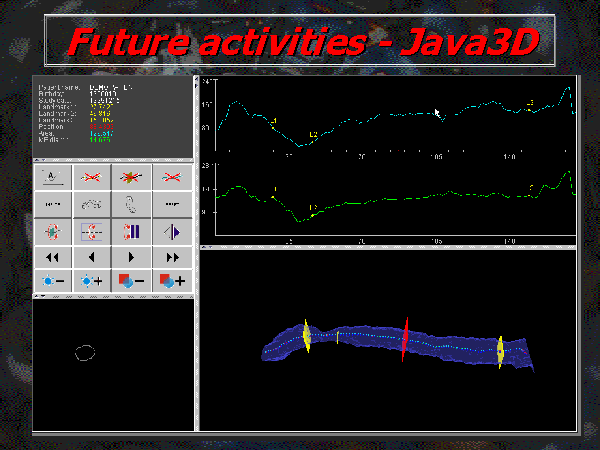The width and height of the screenshot is (600, 450).
Task: Click the dashed centerline cross-section icon
Action: coord(92,231)
